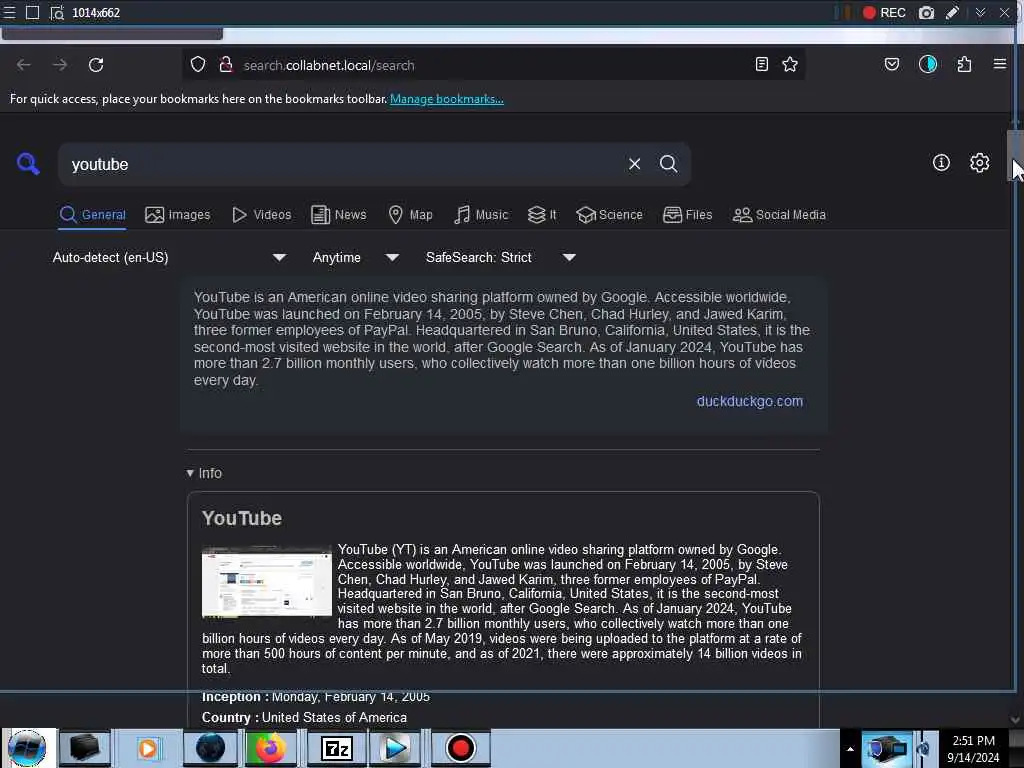Toggle reader view icon in address bar

coord(761,64)
